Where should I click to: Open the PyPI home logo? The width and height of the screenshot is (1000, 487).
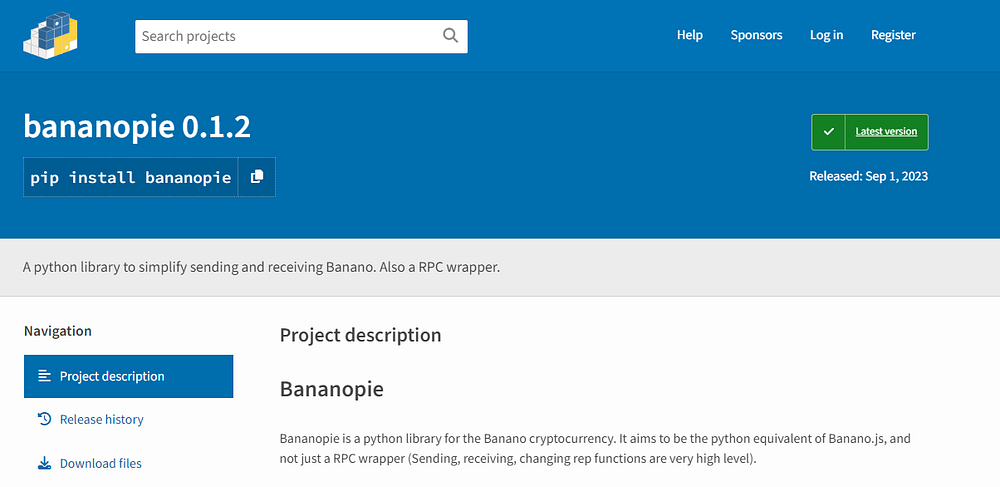pyautogui.click(x=50, y=36)
